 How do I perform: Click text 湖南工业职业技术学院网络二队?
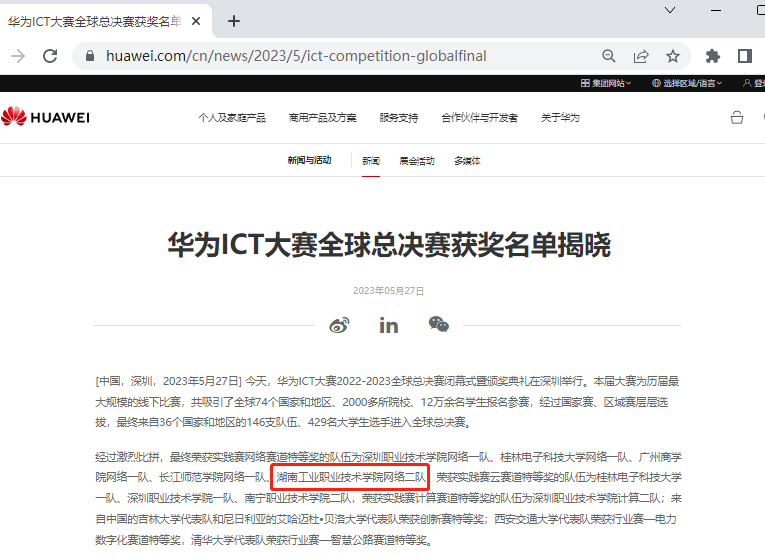click(x=351, y=477)
